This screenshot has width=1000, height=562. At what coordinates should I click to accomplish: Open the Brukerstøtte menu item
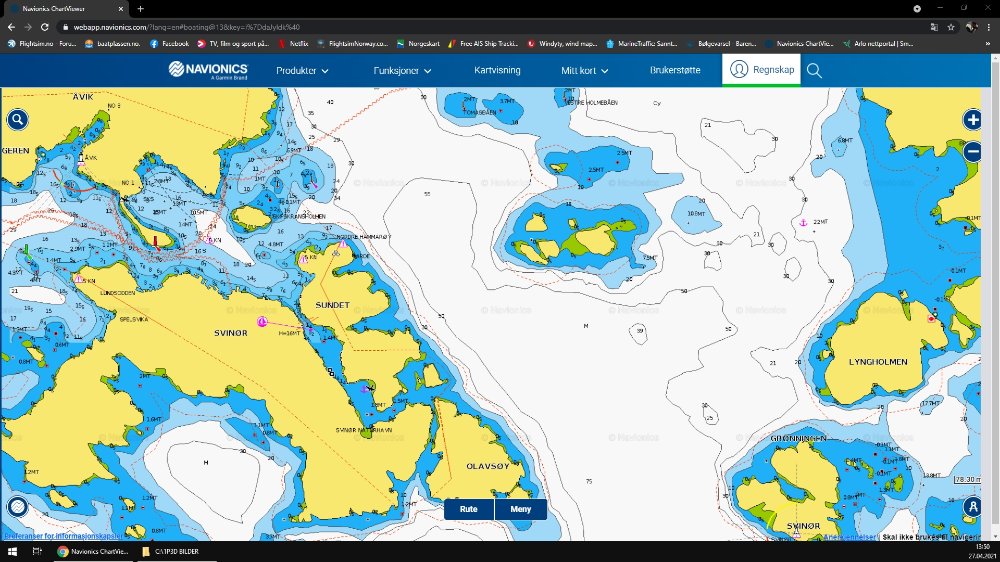pyautogui.click(x=675, y=70)
